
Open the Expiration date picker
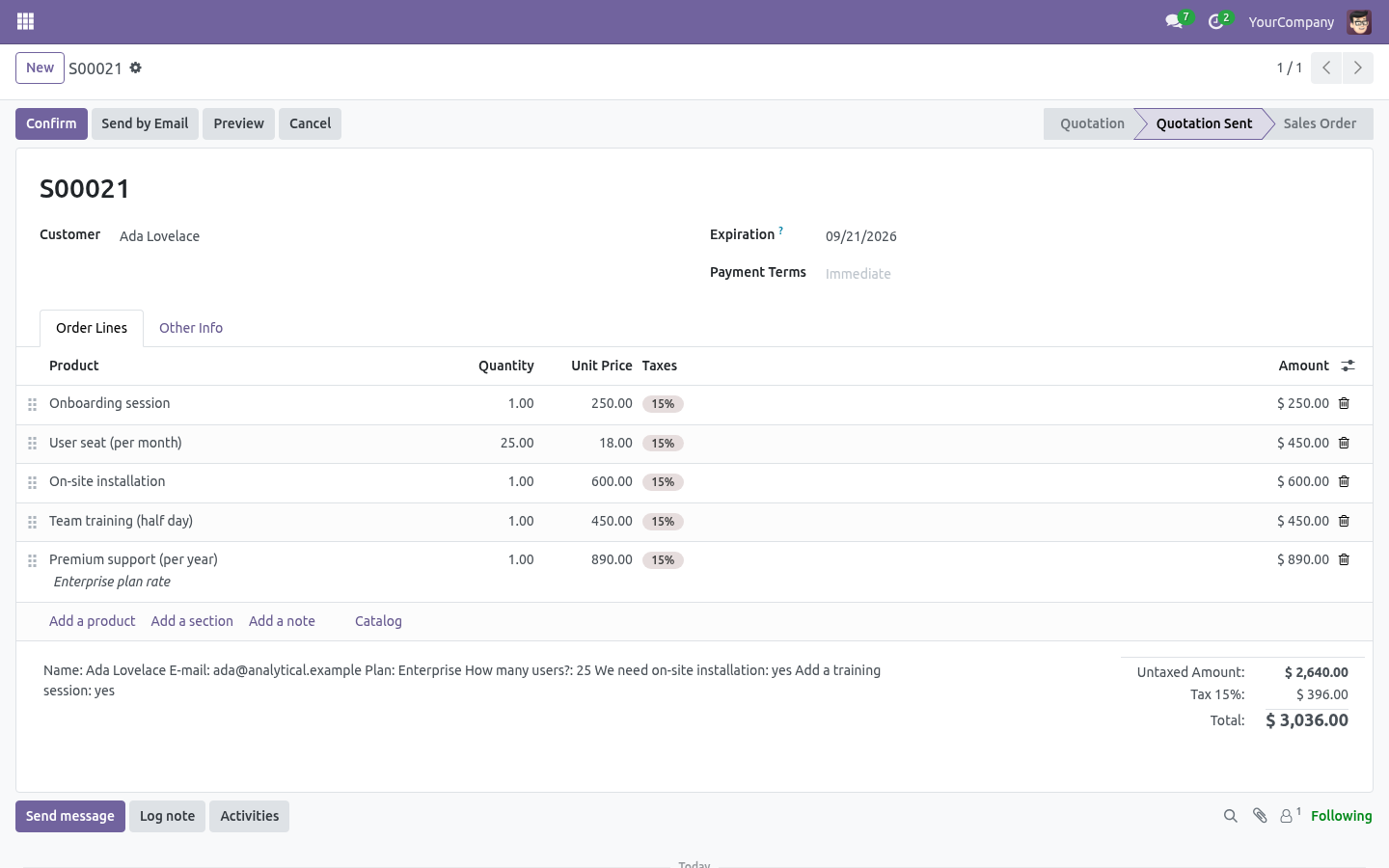point(1086,236)
